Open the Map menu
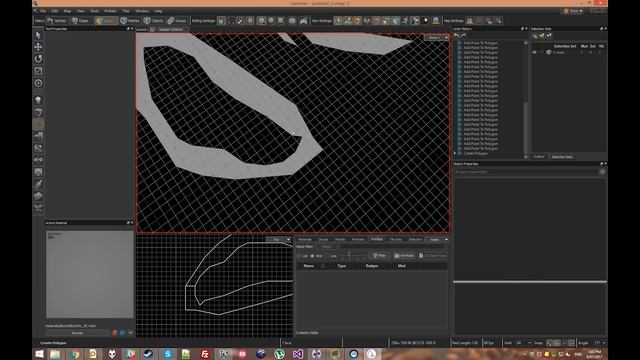This screenshot has height=360, width=640. click(x=67, y=11)
